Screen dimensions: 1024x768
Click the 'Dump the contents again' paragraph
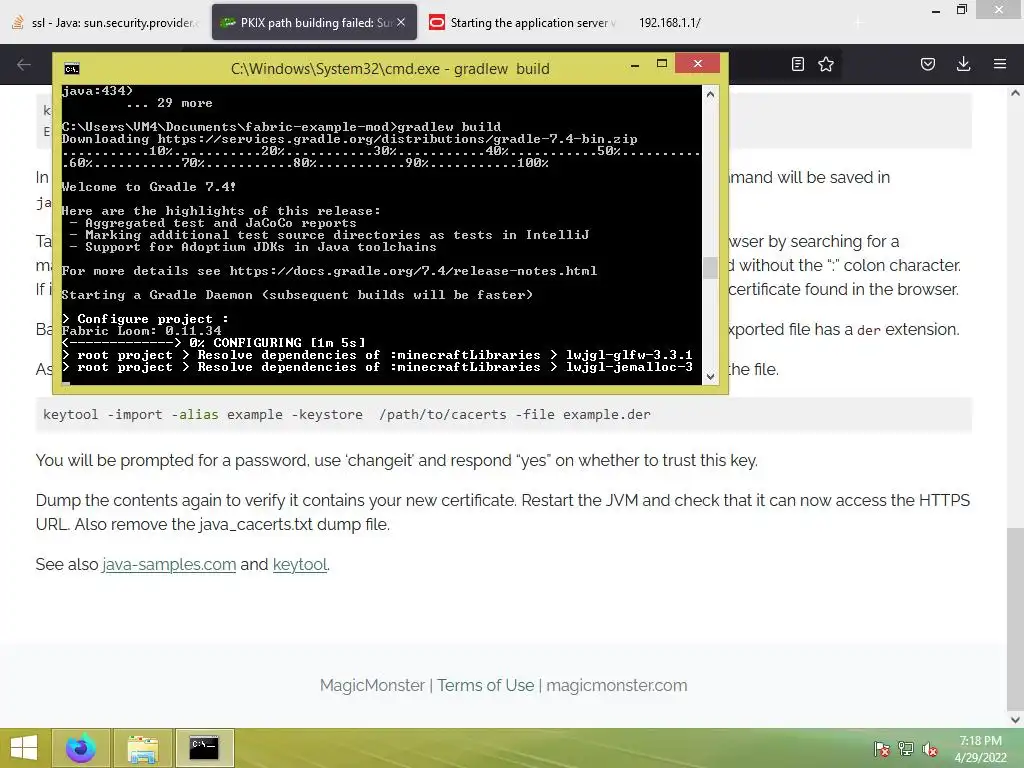click(503, 512)
